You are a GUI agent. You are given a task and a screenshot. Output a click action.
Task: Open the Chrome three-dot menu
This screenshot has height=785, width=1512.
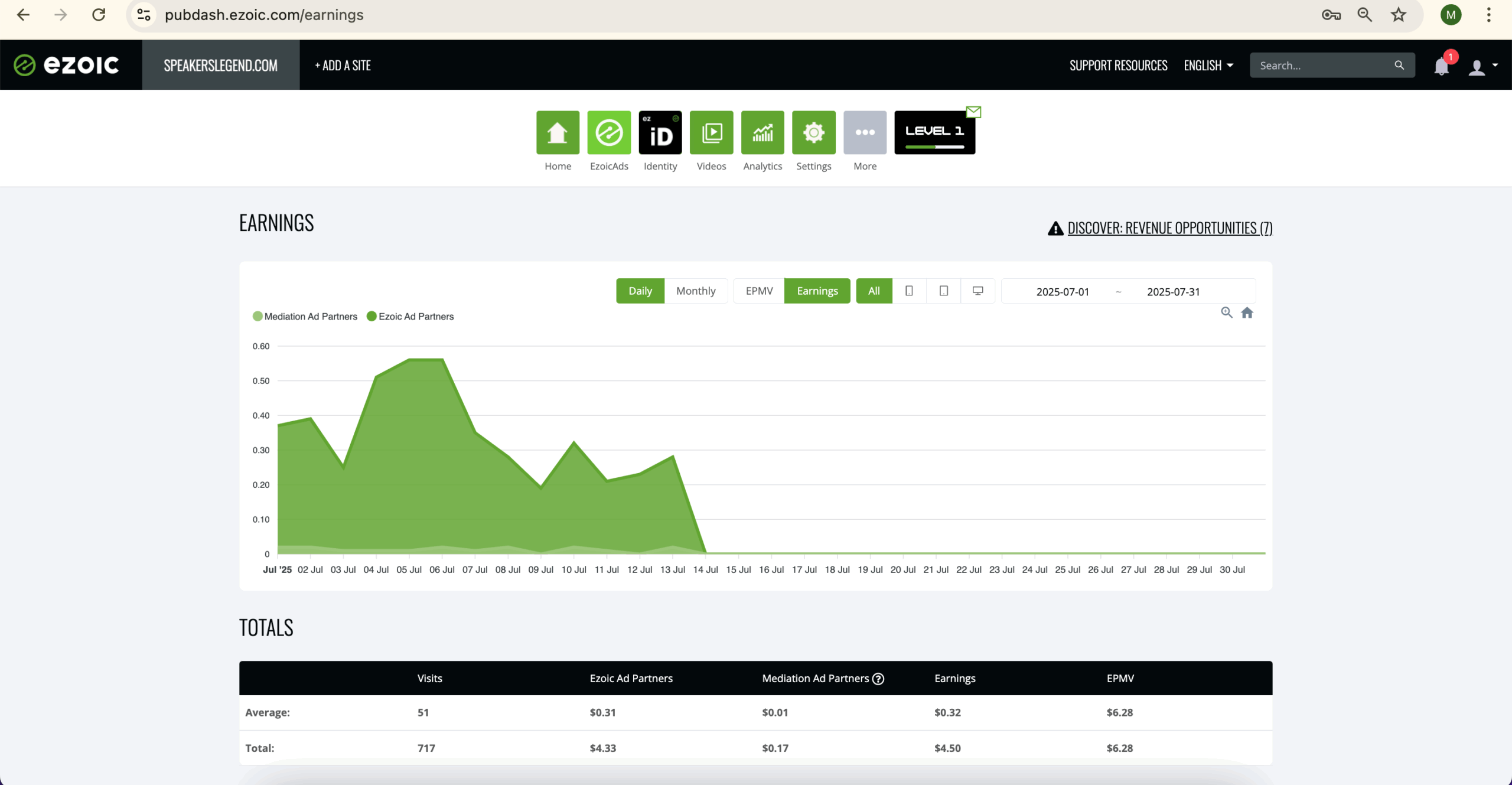(x=1488, y=15)
